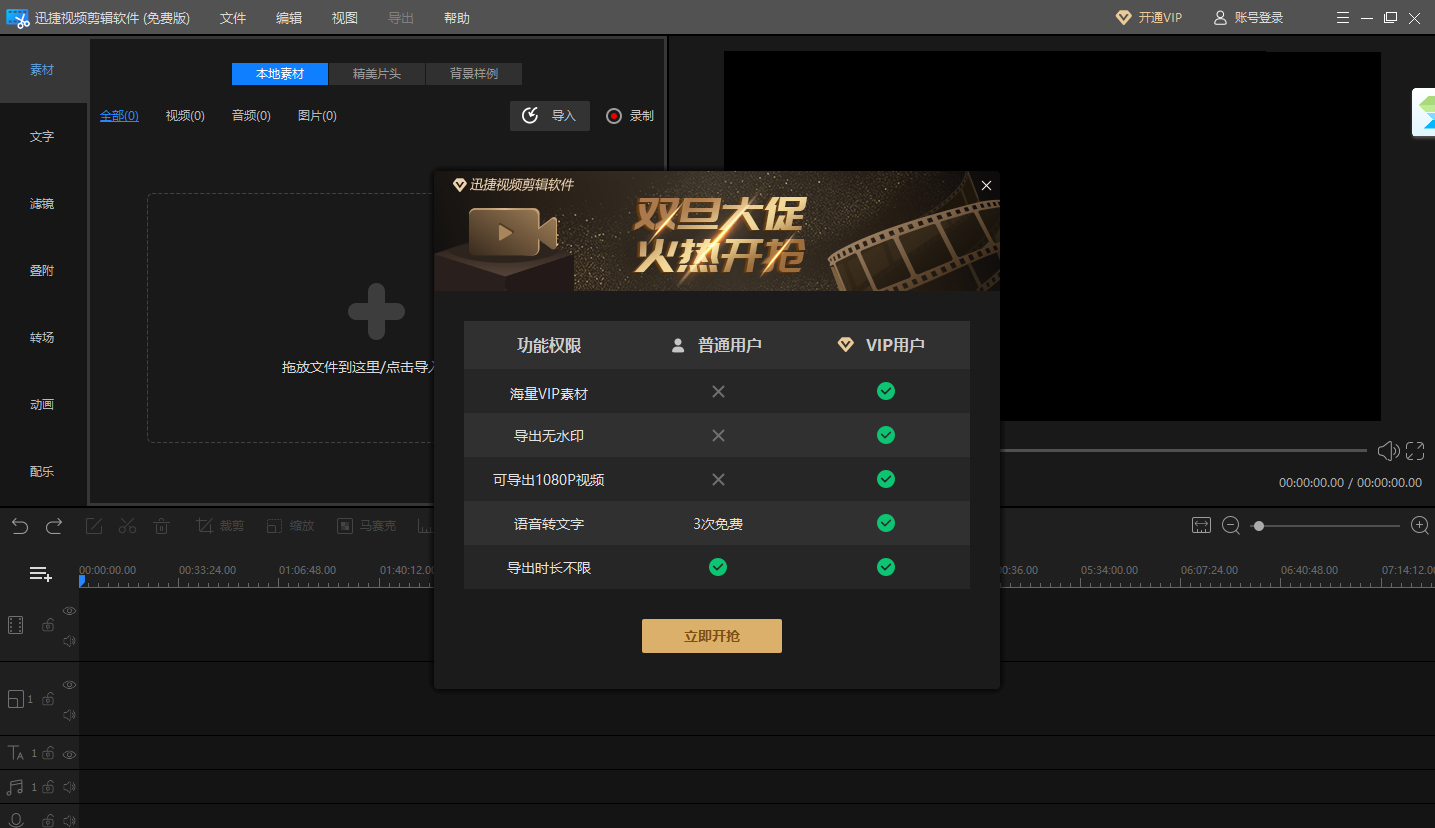The height and width of the screenshot is (828, 1435).
Task: Click the picture-in-picture track icon
Action: click(15, 699)
